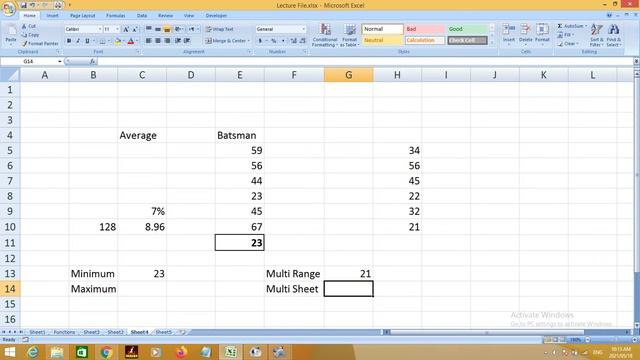The image size is (640, 360).
Task: Expand Merge & Center options arrow
Action: (x=249, y=41)
